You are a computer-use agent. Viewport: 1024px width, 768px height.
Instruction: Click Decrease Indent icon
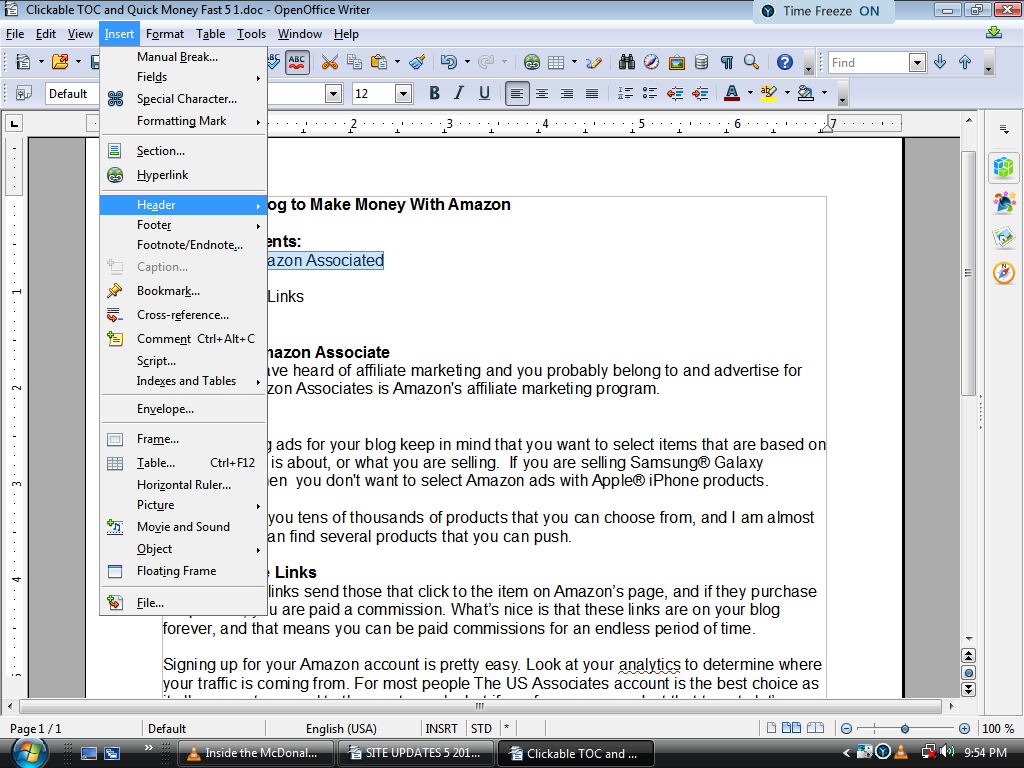click(675, 93)
